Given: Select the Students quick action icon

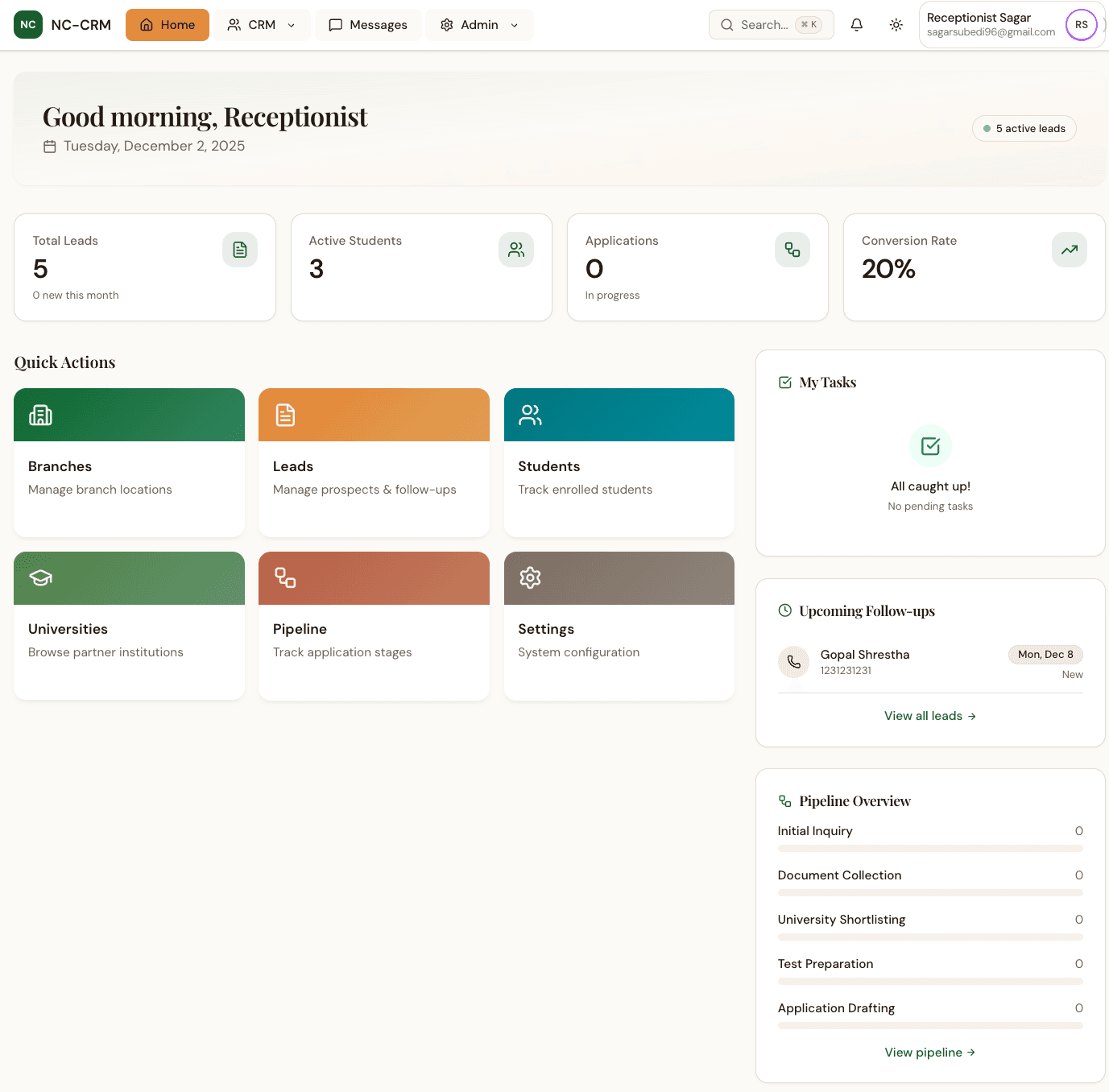Looking at the screenshot, I should (529, 415).
